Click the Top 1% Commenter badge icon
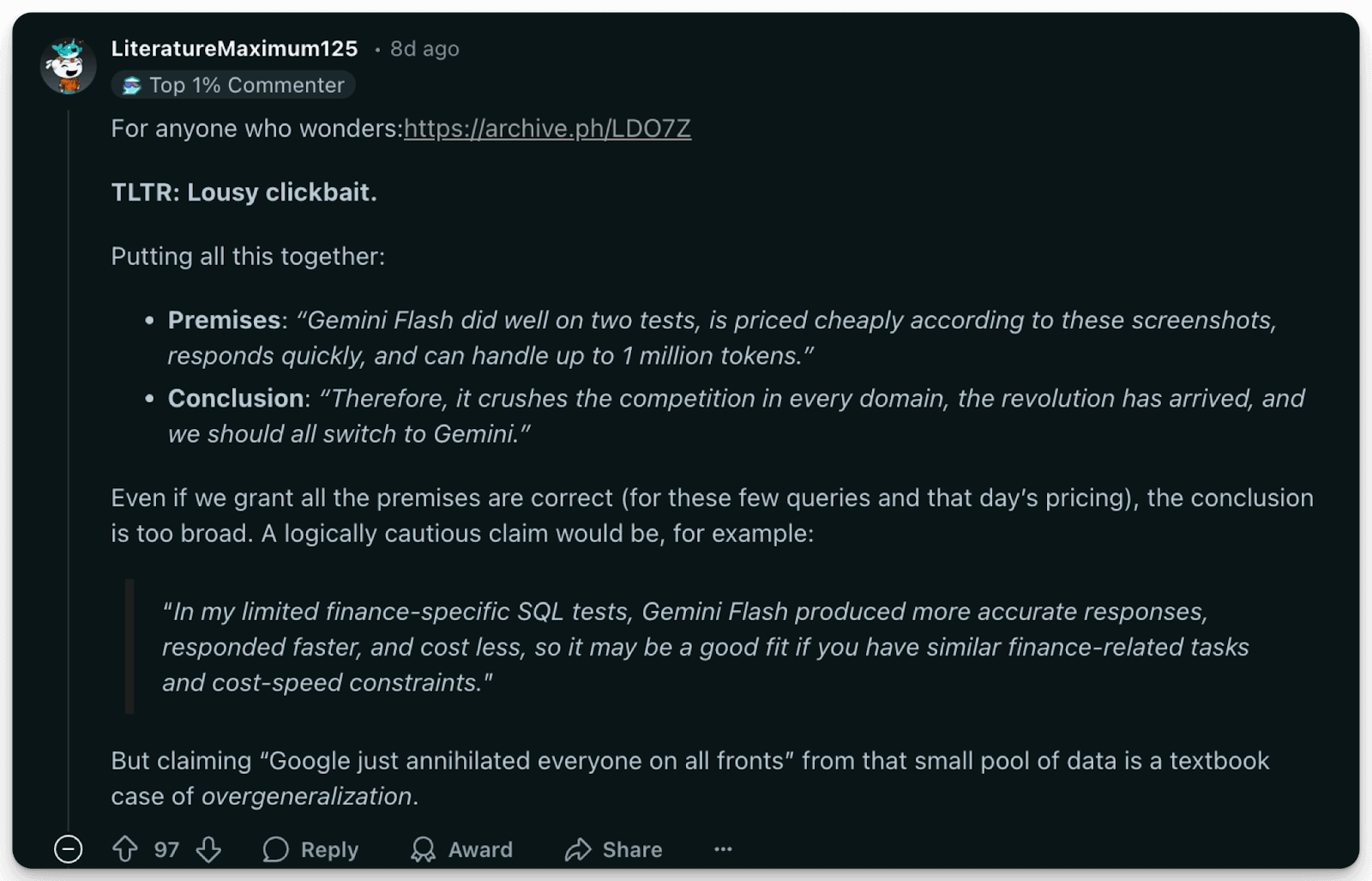This screenshot has width=1372, height=881. [130, 84]
